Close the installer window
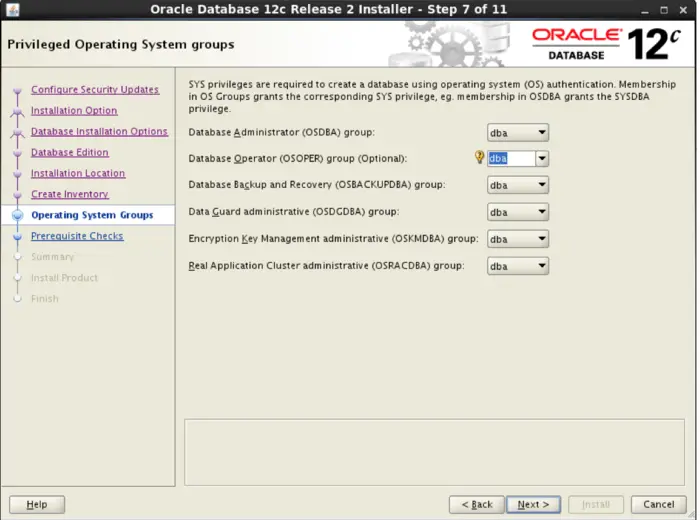Viewport: 700px width, 520px height. click(x=683, y=10)
